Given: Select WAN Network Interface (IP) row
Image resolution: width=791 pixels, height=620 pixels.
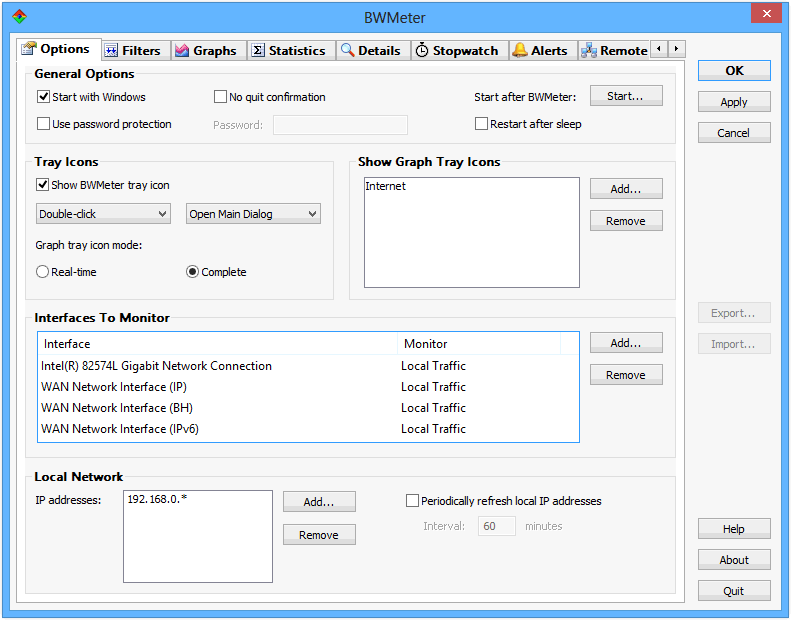Looking at the screenshot, I should [308, 387].
